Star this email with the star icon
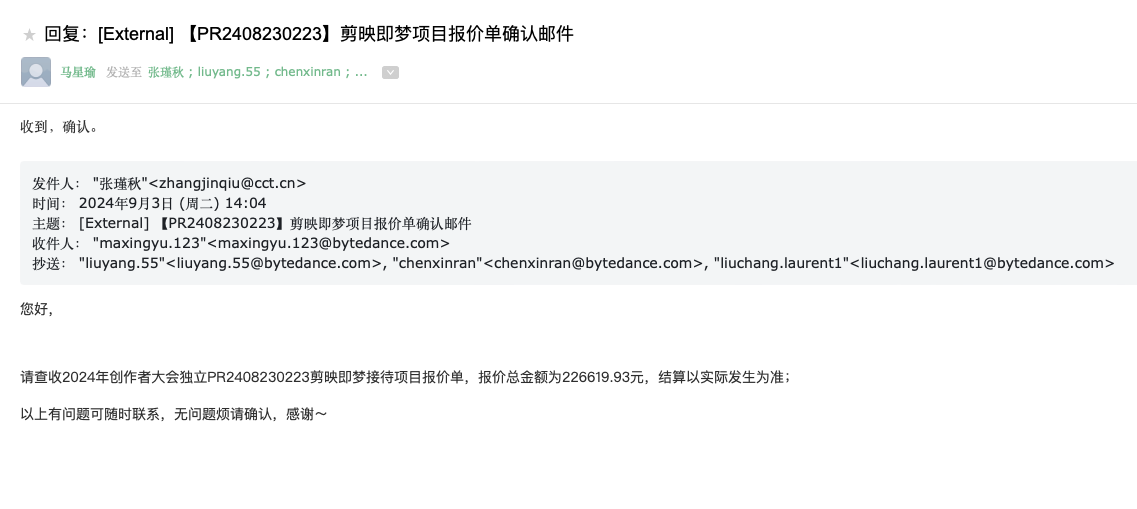 (x=29, y=35)
